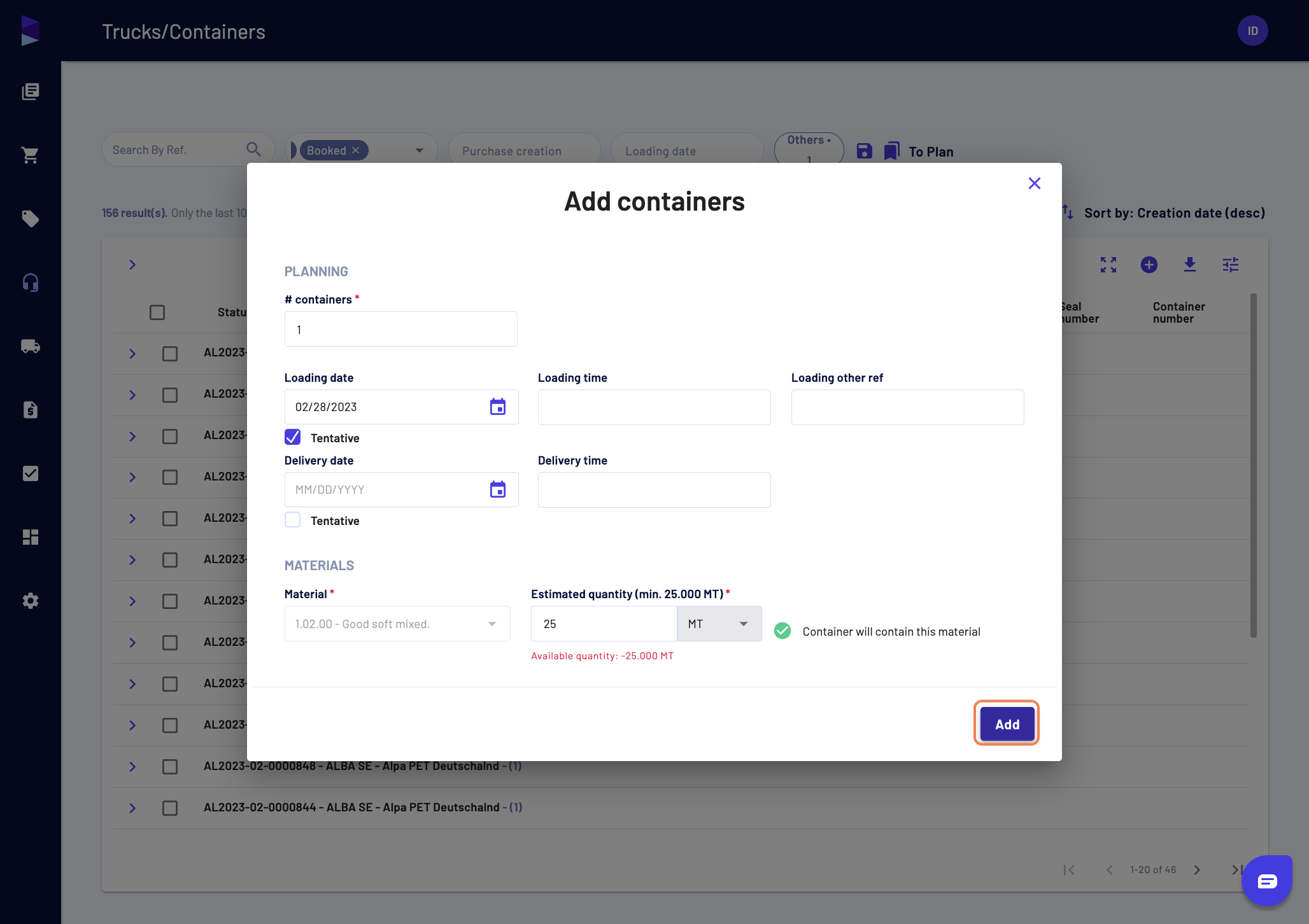Screen dimensions: 1309x924
Task: Click Sort by: Creation date (desc)
Action: click(x=1175, y=213)
